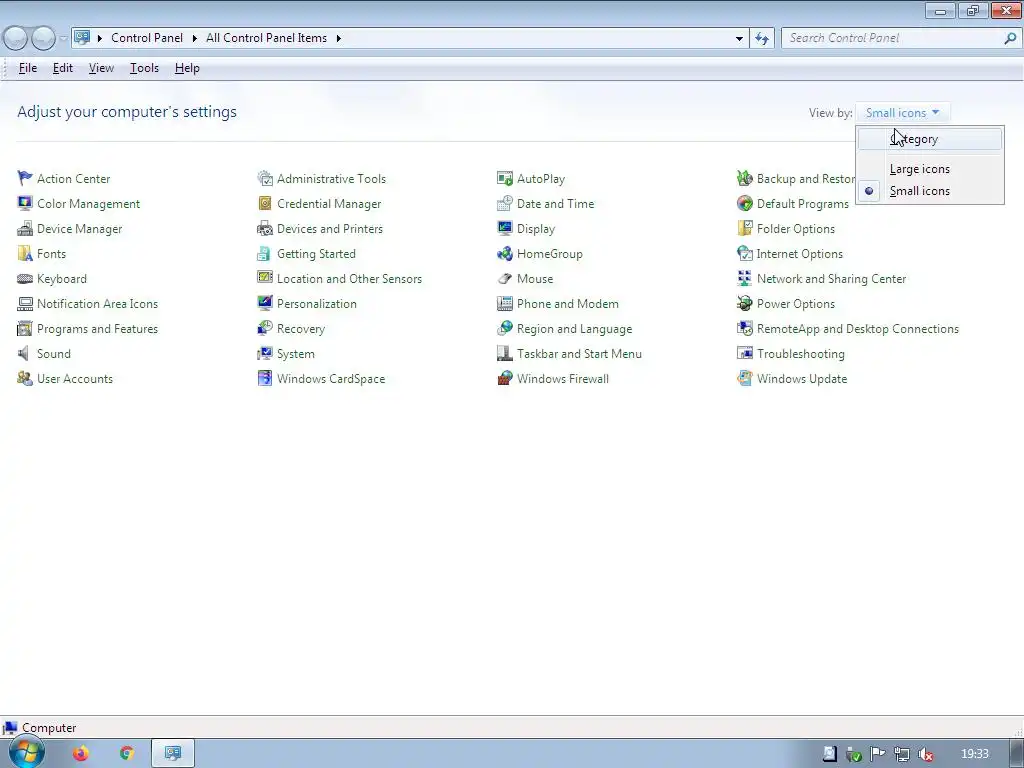Expand the arrow after All Control Panel Items
Screen dimensions: 1024x768
tap(338, 38)
